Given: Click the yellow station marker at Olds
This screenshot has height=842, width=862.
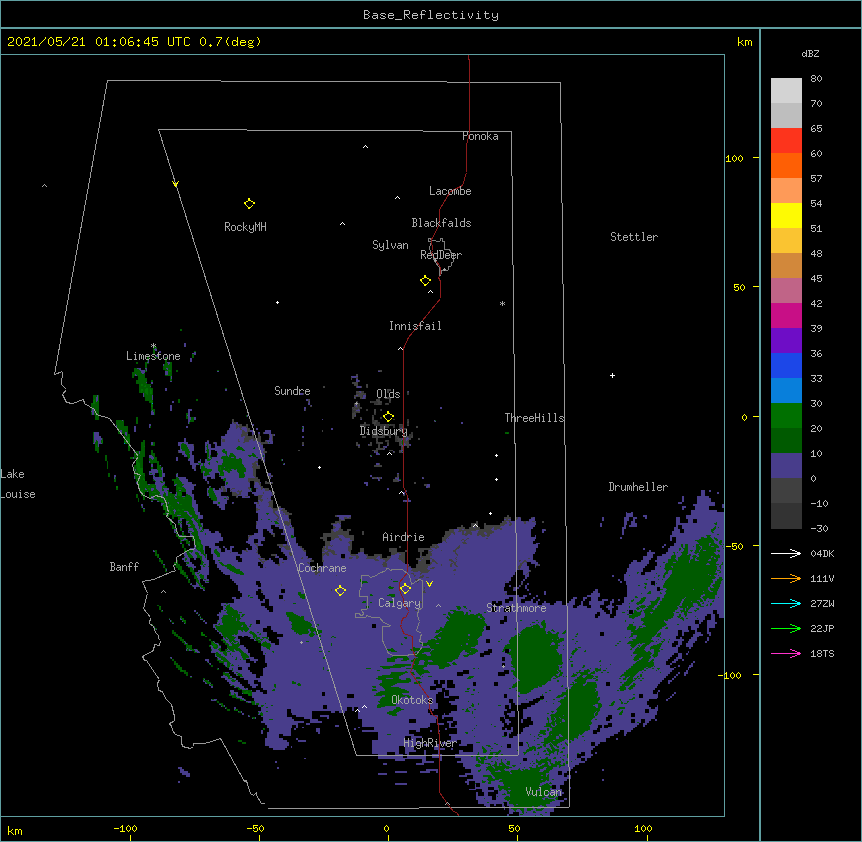Looking at the screenshot, I should pyautogui.click(x=388, y=417).
